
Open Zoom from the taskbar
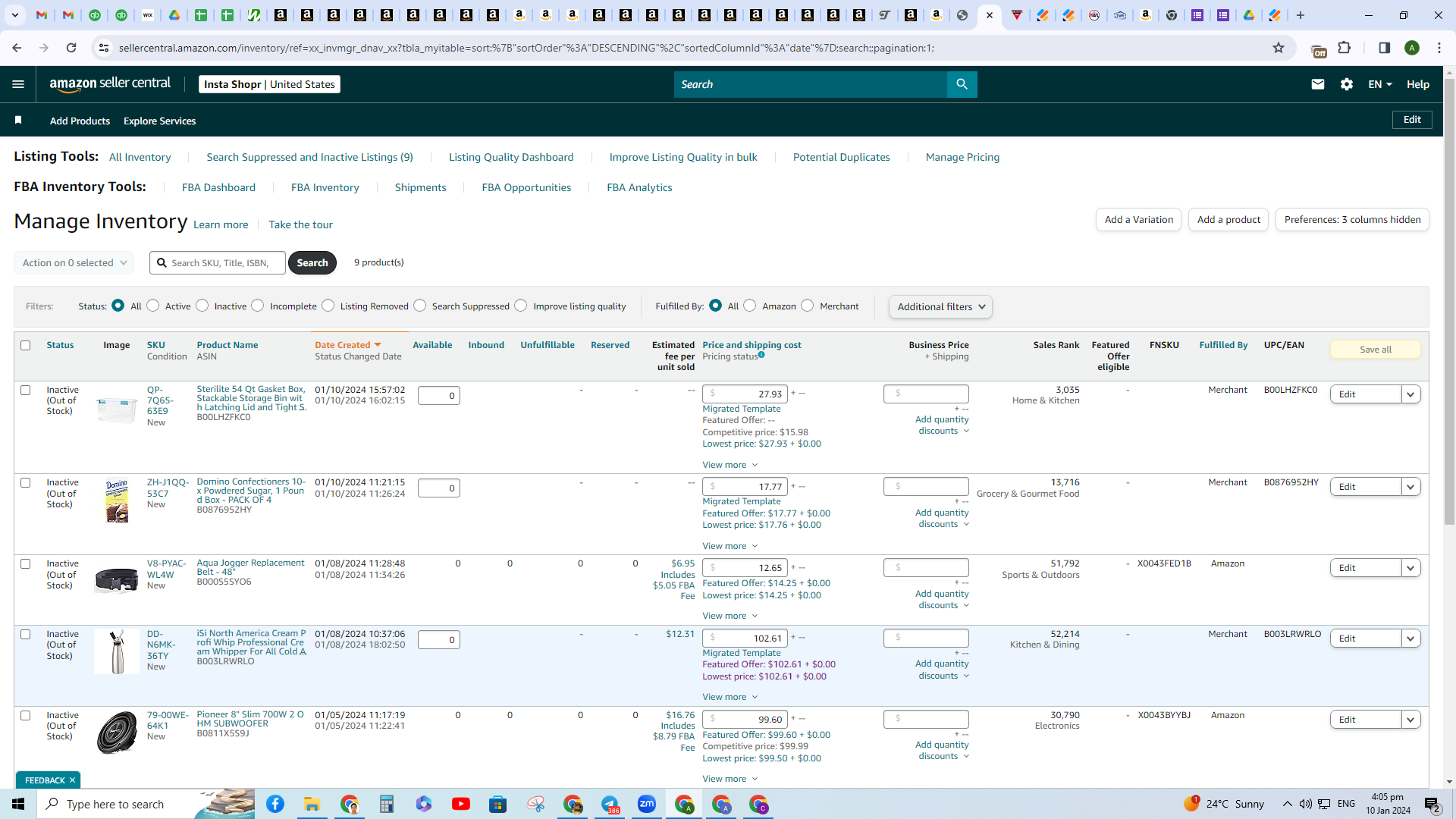(647, 804)
